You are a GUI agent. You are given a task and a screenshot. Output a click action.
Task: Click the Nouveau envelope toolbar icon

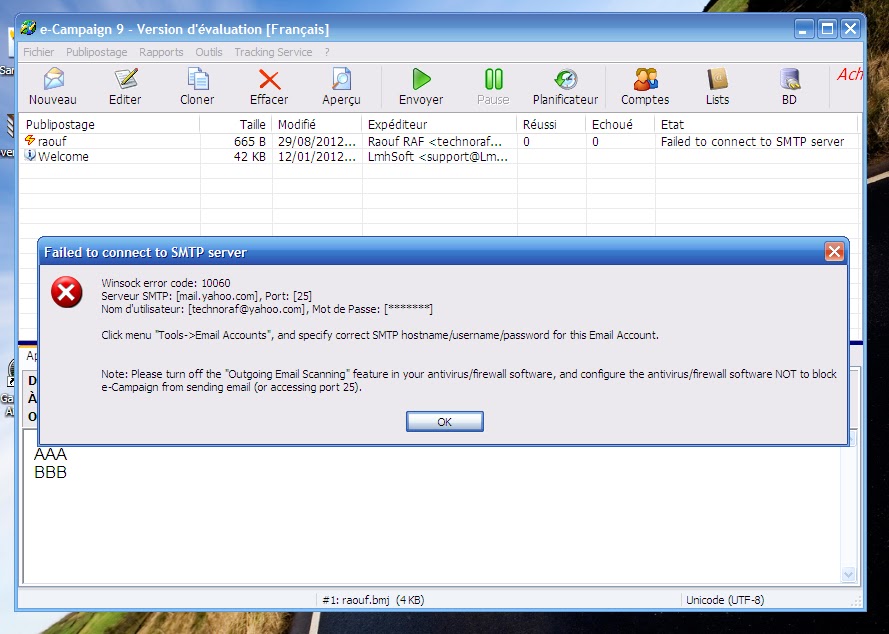tap(53, 79)
